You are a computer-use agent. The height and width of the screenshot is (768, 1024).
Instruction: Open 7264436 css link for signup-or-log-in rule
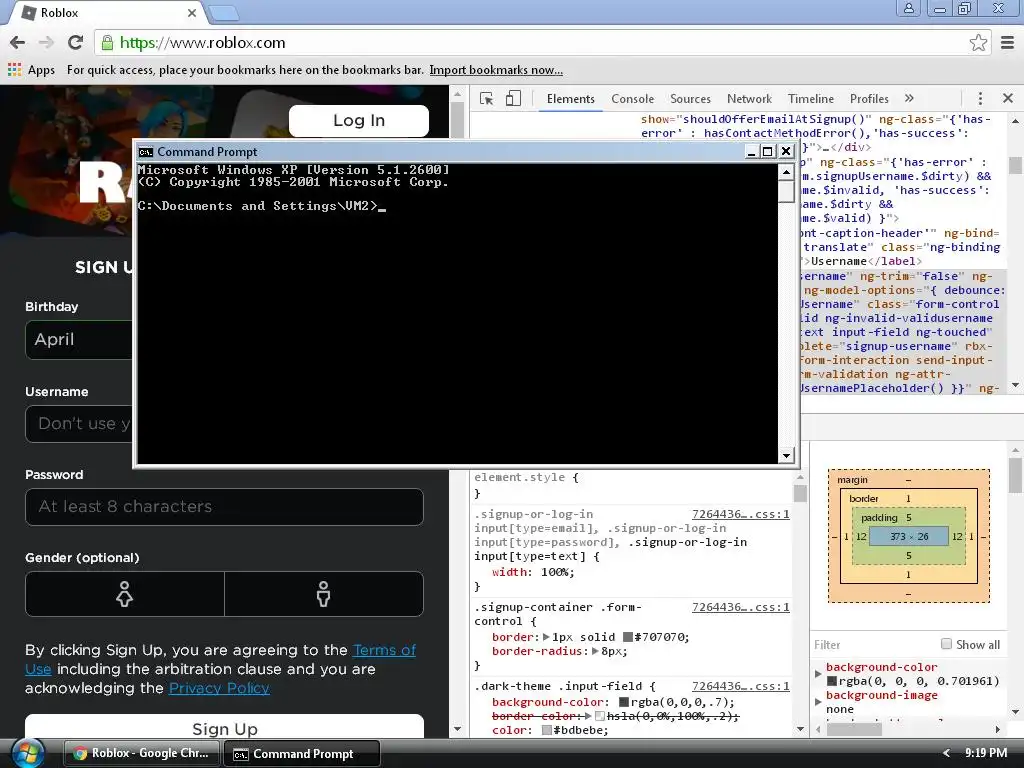[x=741, y=514]
